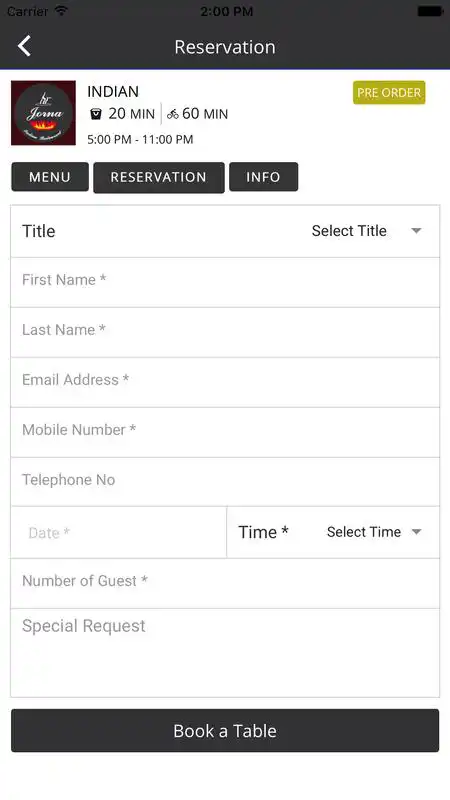This screenshot has width=450, height=800.
Task: Open the Select Title dropdown
Action: (366, 231)
